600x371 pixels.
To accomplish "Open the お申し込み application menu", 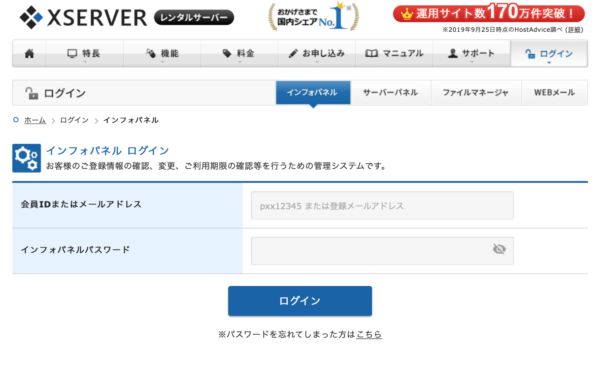I will 317,54.
